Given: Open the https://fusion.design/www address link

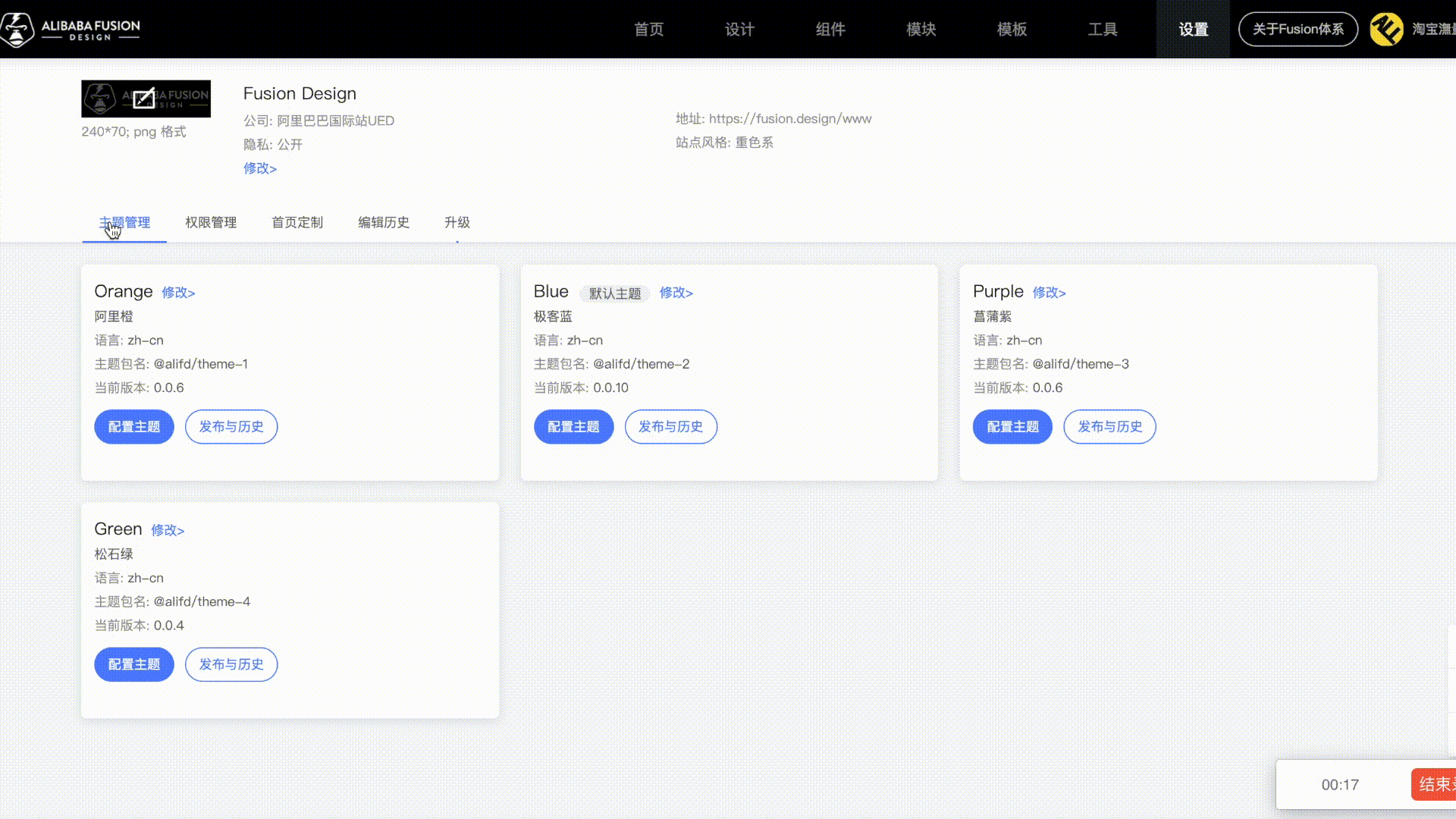Looking at the screenshot, I should 789,119.
